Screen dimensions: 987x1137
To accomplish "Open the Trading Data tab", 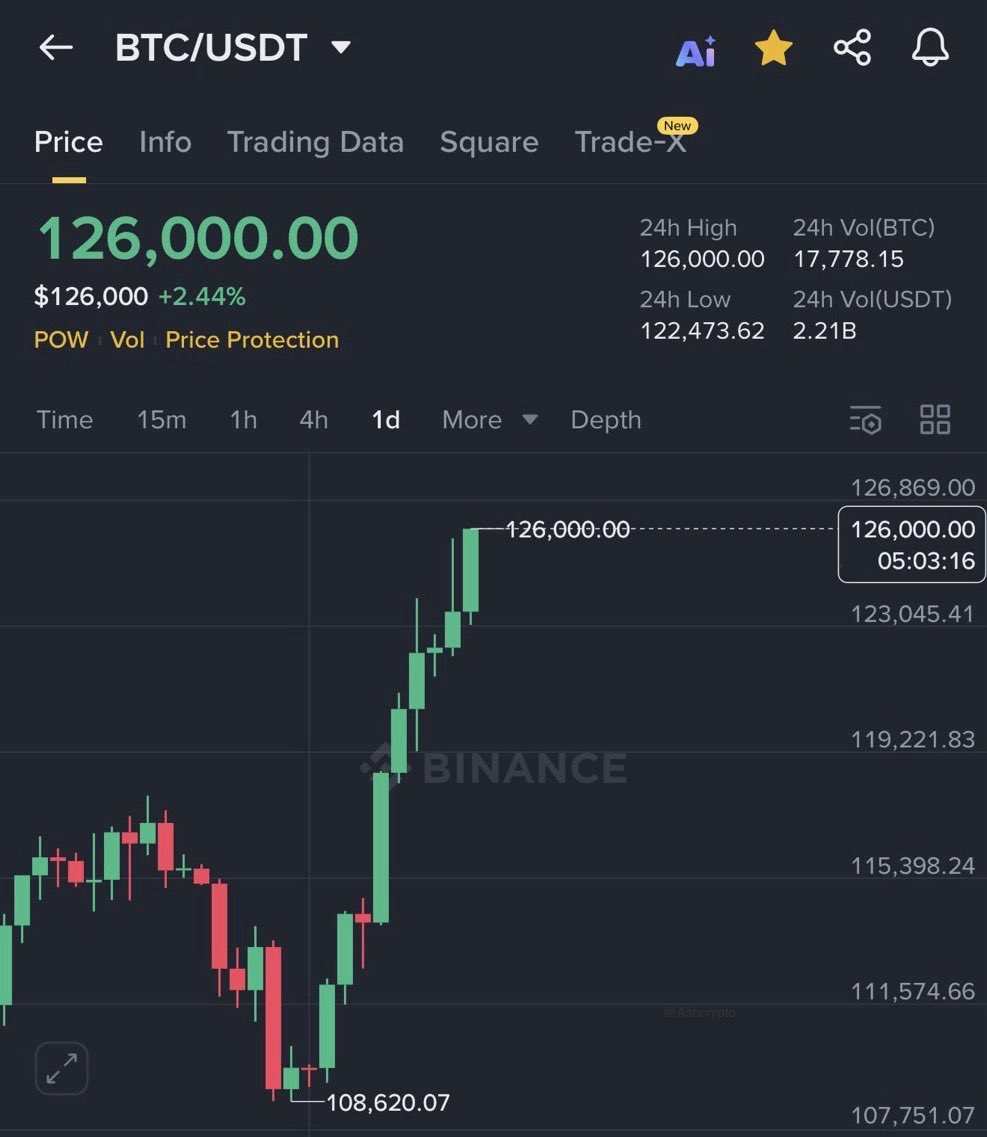I will coord(315,142).
